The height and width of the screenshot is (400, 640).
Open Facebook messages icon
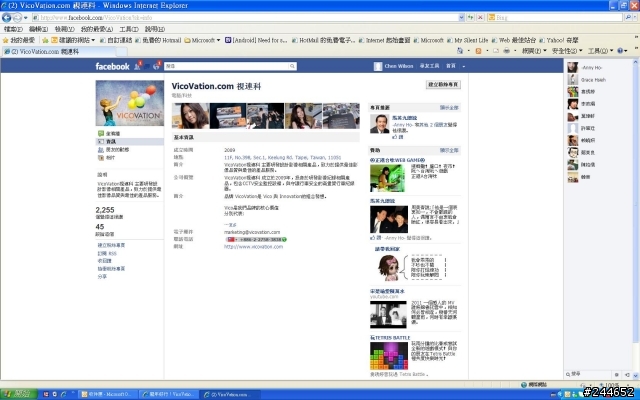[147, 66]
